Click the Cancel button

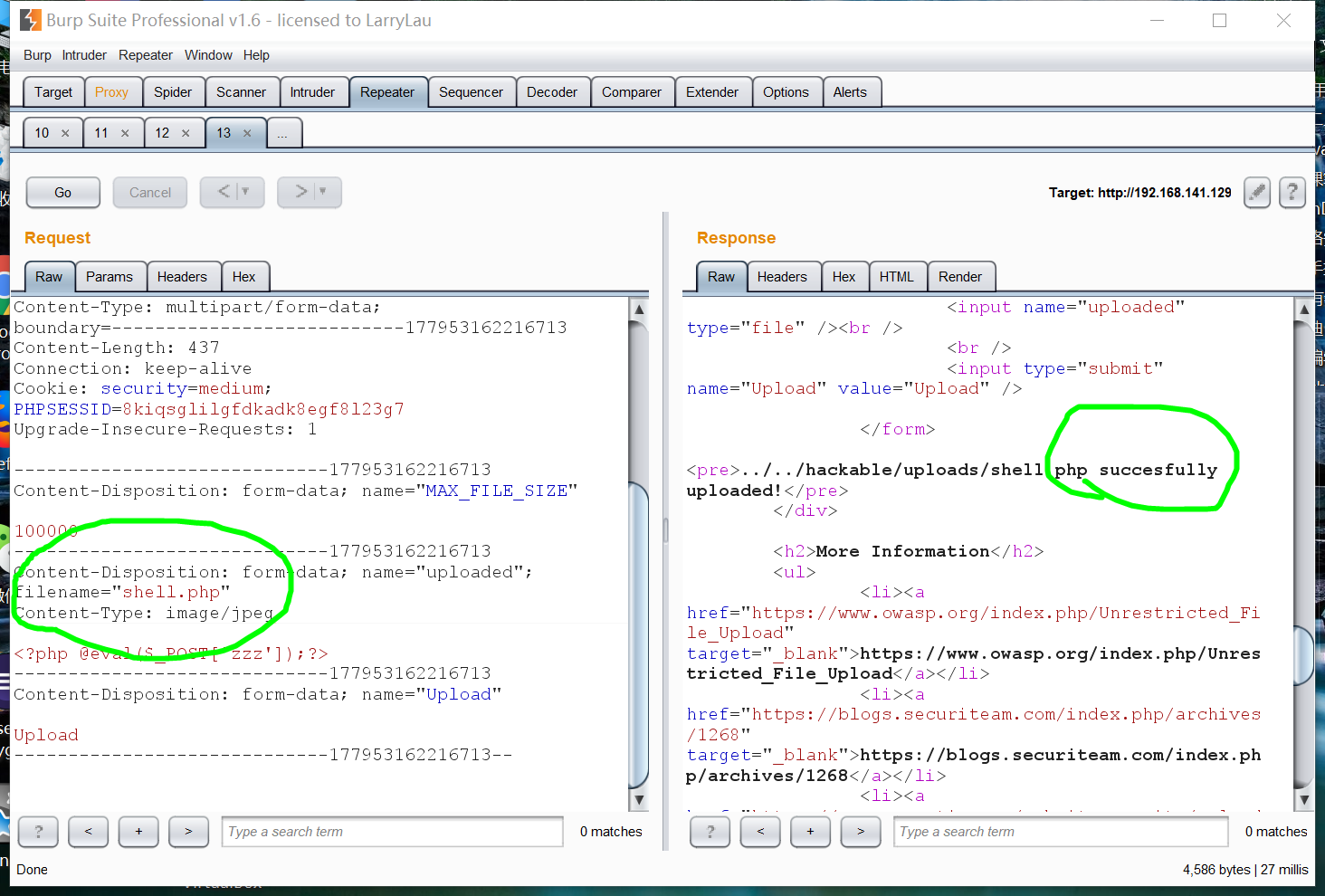coord(150,192)
